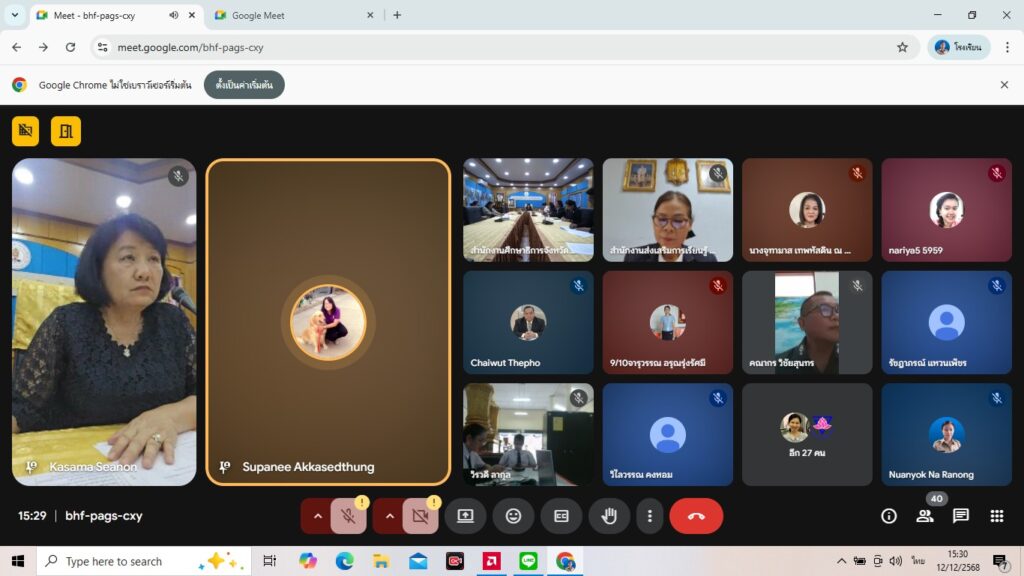Raise hand in the meeting
This screenshot has width=1024, height=576.
[x=609, y=516]
